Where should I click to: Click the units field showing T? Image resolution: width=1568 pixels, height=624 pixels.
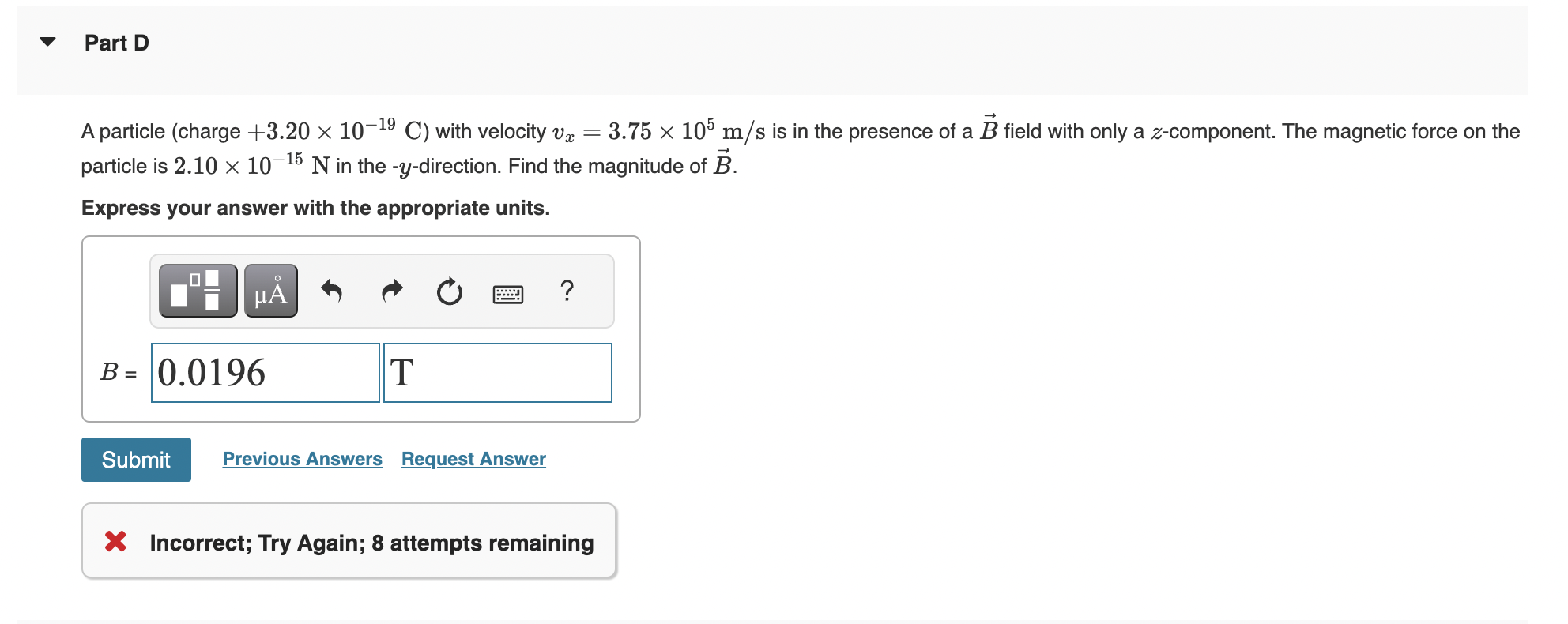tap(498, 372)
